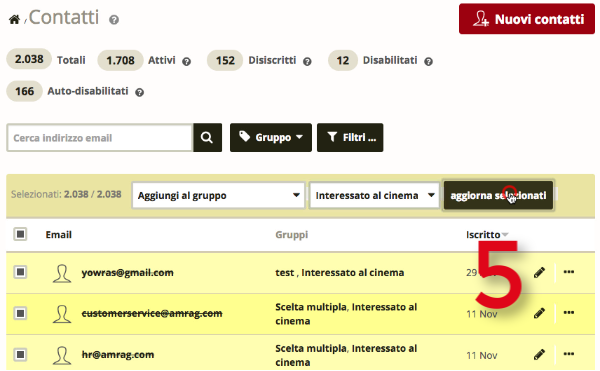Open more options for customerservice@amrag.com

click(x=569, y=312)
